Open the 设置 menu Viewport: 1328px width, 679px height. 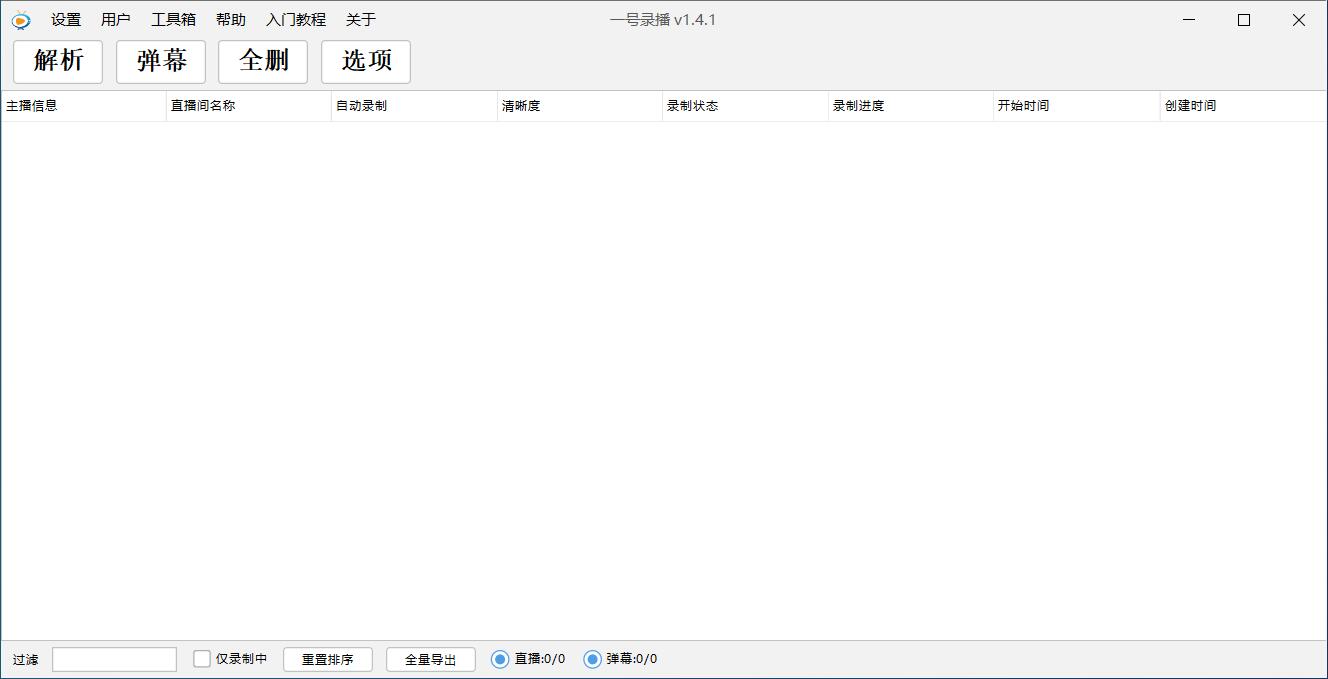(x=65, y=19)
